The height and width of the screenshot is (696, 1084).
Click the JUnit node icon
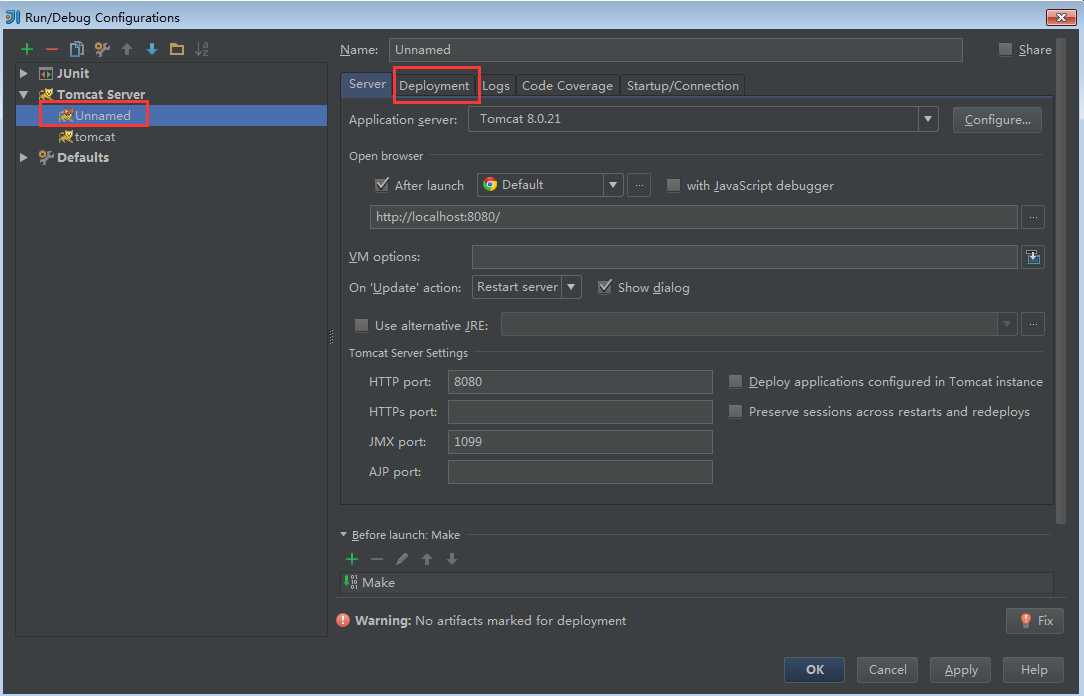[x=46, y=73]
